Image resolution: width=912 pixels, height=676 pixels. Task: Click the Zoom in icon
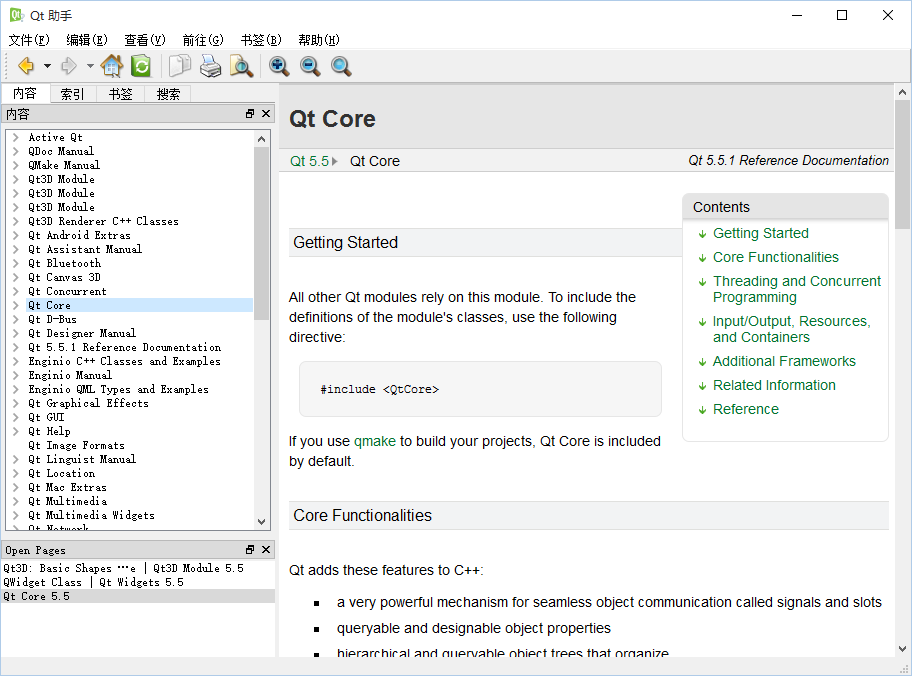click(x=279, y=66)
